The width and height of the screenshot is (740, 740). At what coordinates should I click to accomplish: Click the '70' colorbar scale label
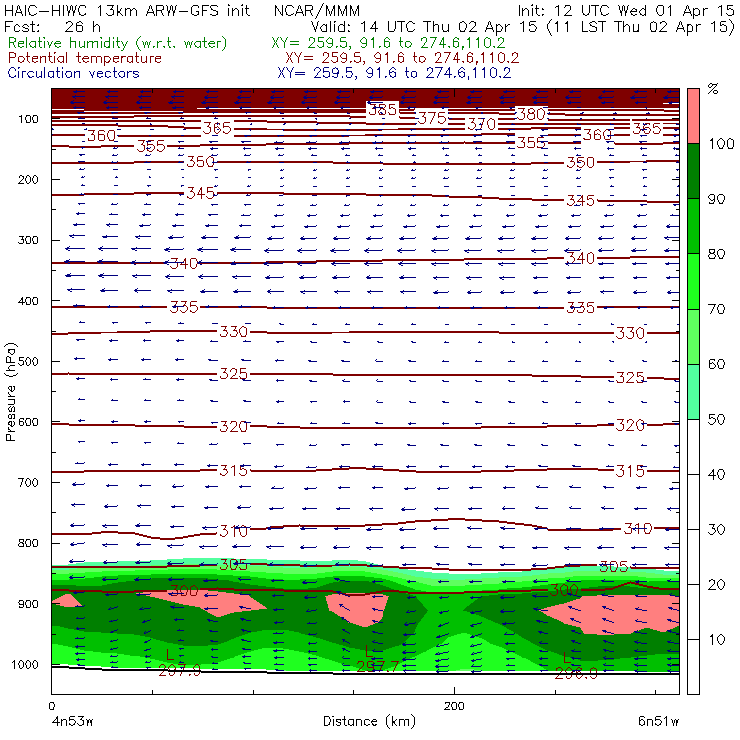pyautogui.click(x=716, y=309)
